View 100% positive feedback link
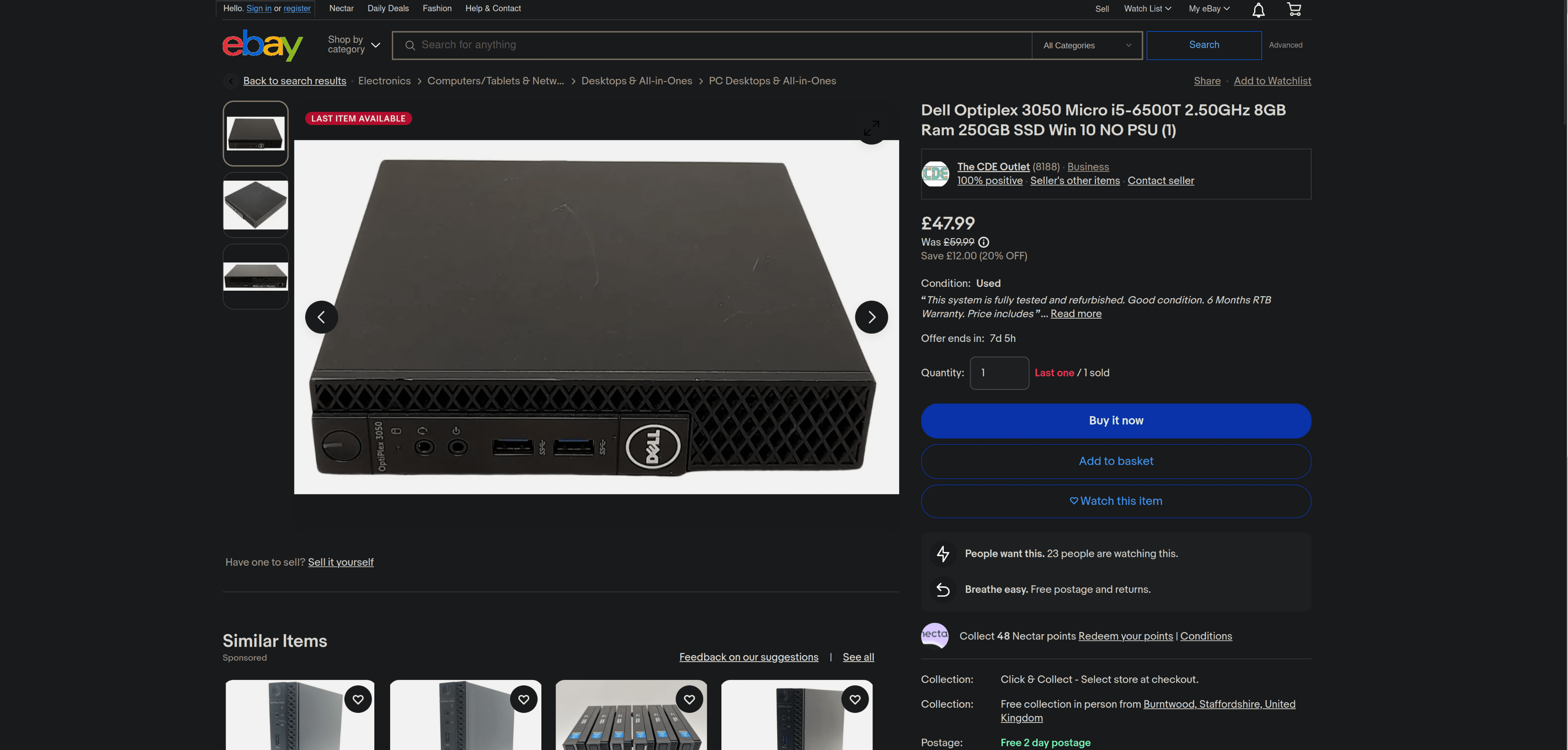Screen dimensions: 1568x750 (990, 181)
